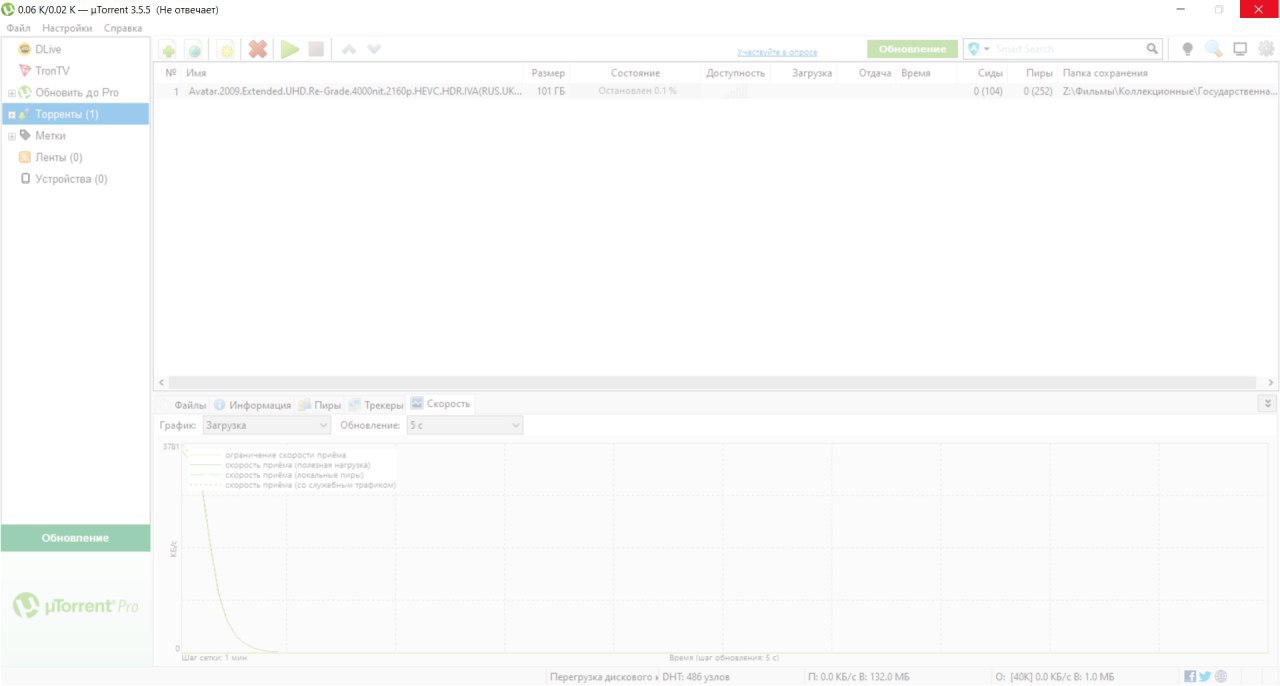Switch to the Пиры tab
Image resolution: width=1280 pixels, height=686 pixels.
click(319, 405)
